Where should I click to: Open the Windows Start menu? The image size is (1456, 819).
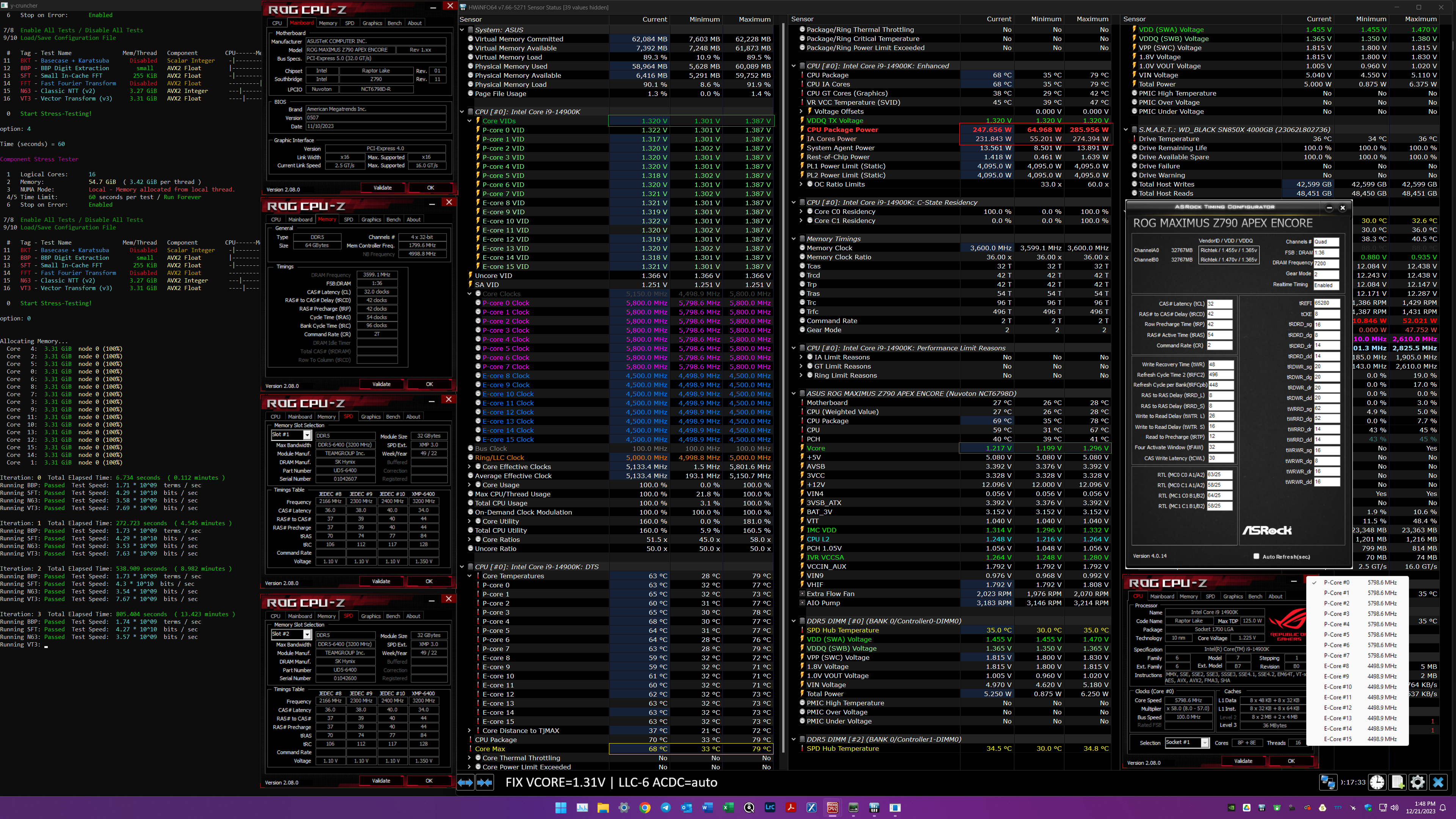(x=561, y=808)
